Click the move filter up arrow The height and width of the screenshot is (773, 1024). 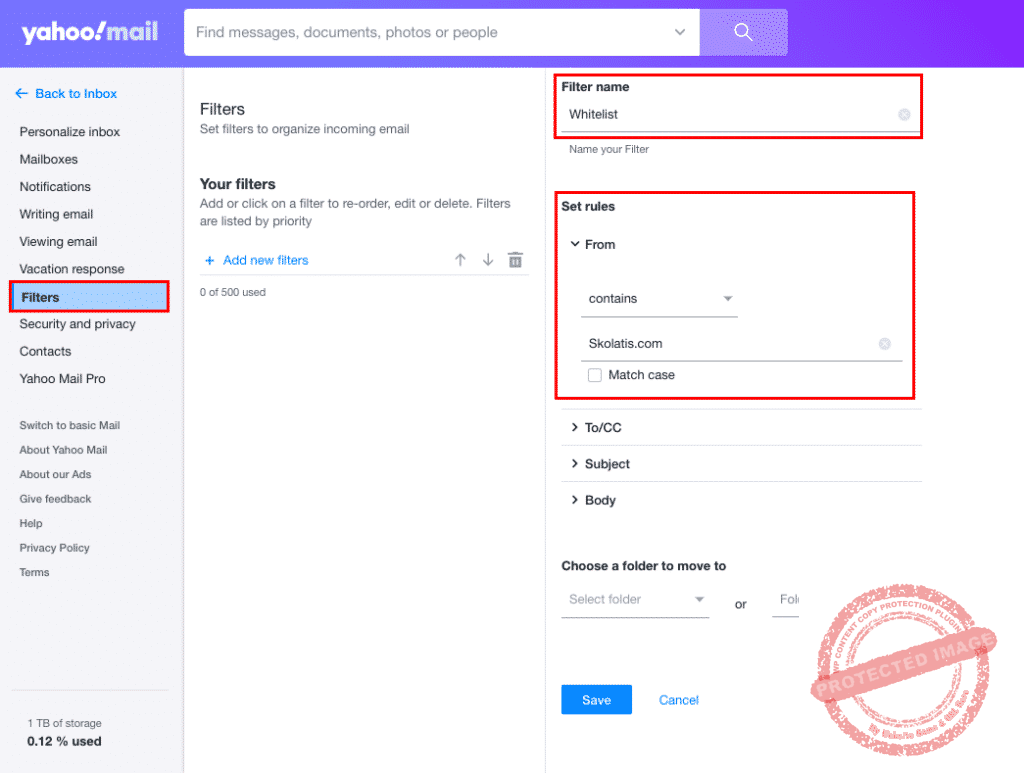coord(460,260)
